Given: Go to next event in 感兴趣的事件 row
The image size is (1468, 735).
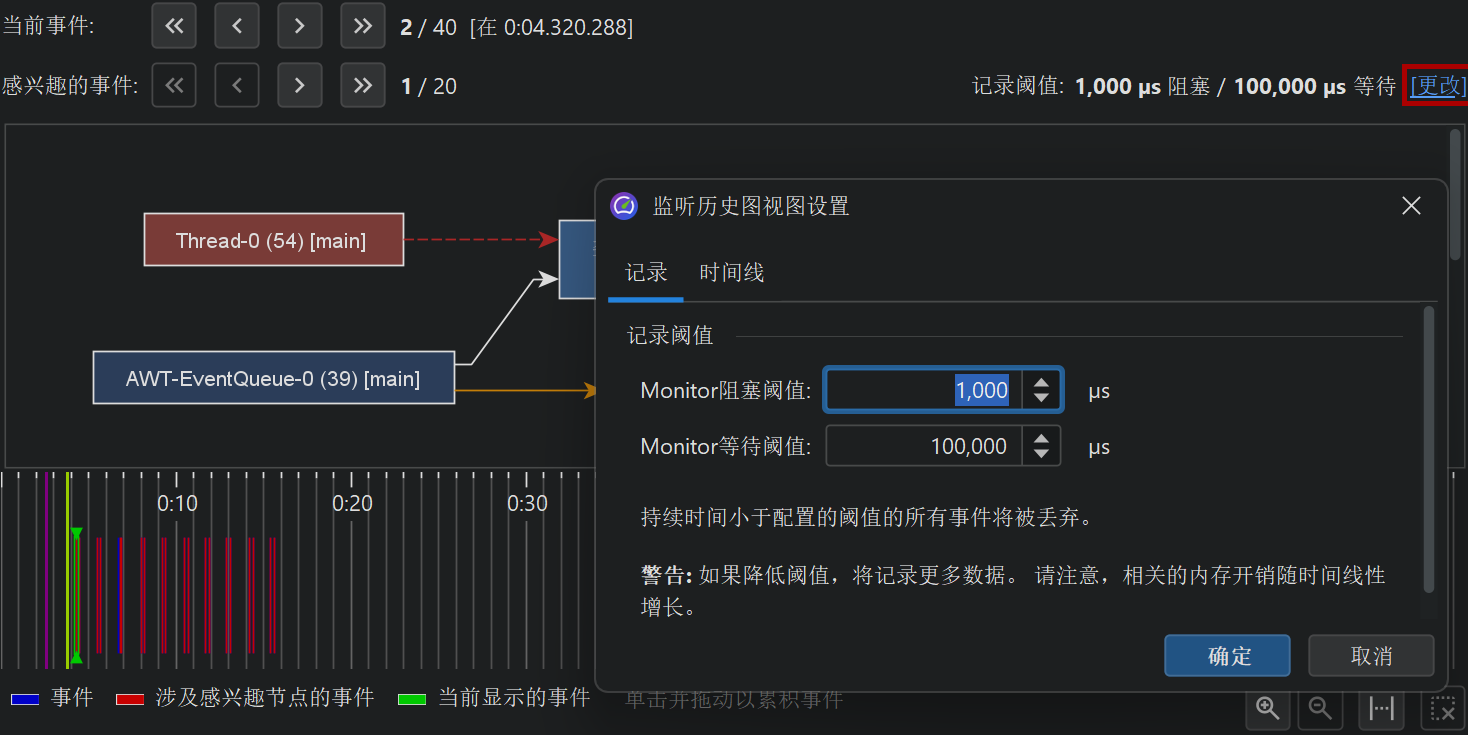Looking at the screenshot, I should pyautogui.click(x=300, y=86).
